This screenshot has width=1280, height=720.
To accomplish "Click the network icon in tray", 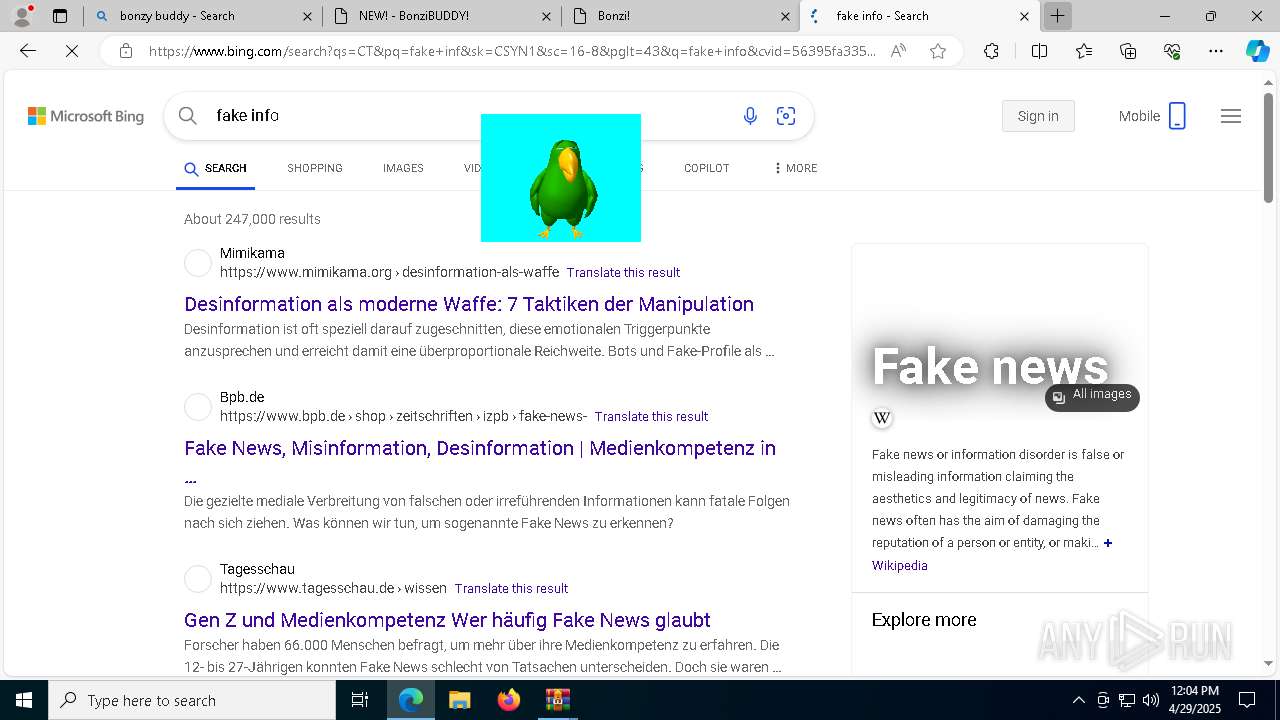I will [x=1127, y=700].
